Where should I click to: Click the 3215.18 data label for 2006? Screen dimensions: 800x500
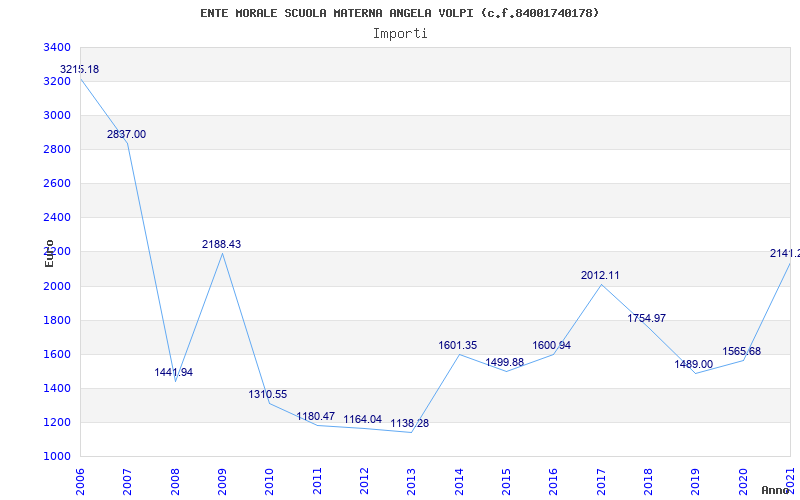pyautogui.click(x=80, y=69)
